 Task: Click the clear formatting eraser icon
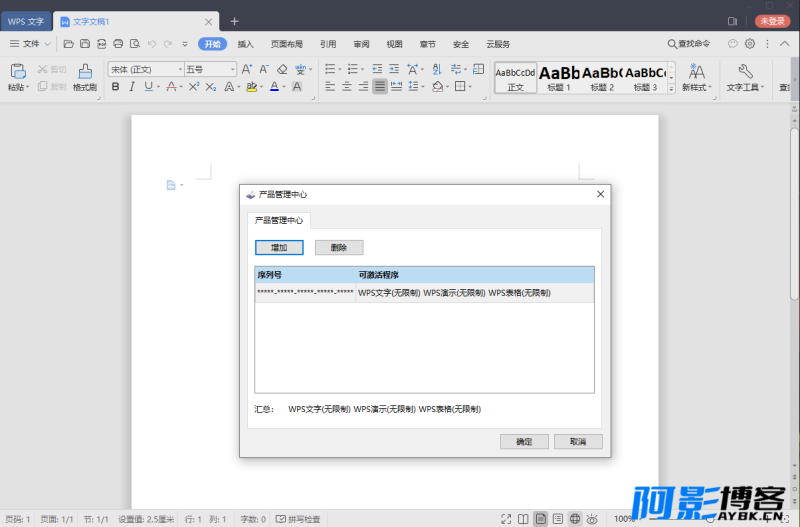(x=282, y=69)
